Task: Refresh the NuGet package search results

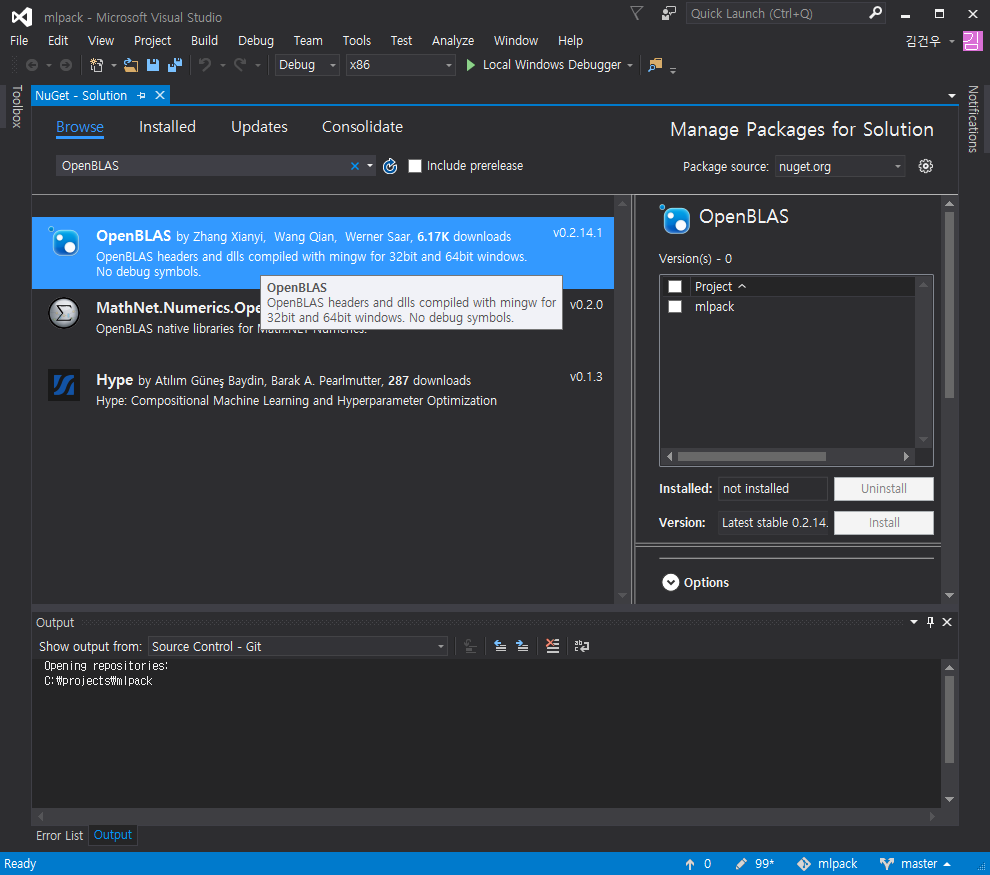Action: [390, 166]
